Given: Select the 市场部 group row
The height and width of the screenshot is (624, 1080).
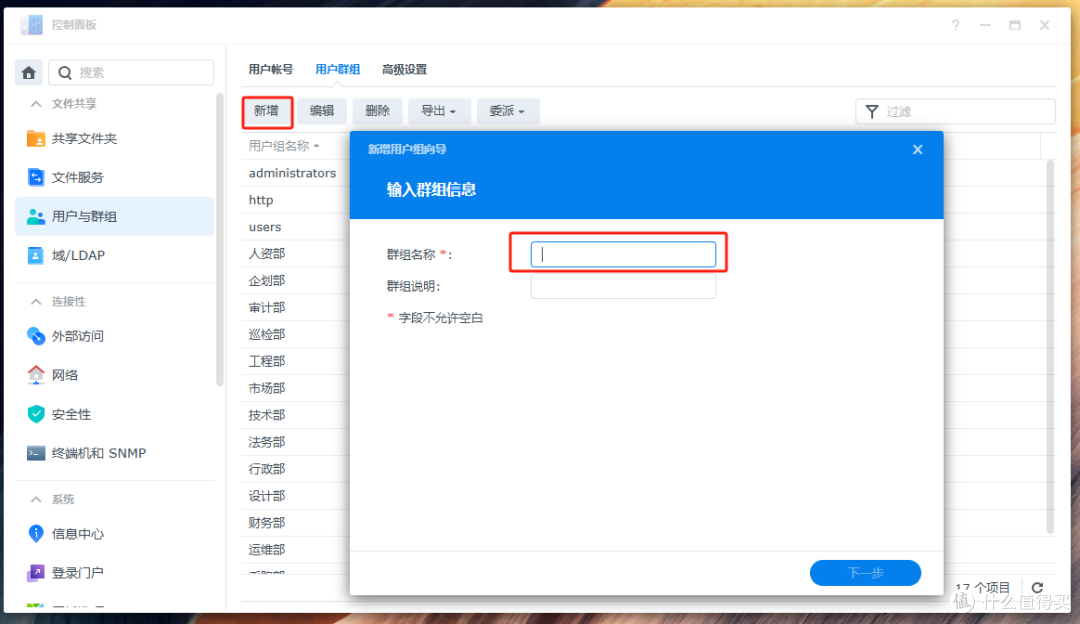Looking at the screenshot, I should tap(297, 388).
